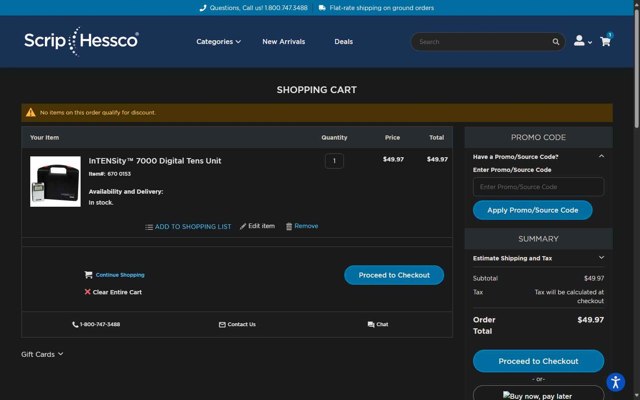Click the product thumbnail image
Screen dimensions: 640x400
55,182
